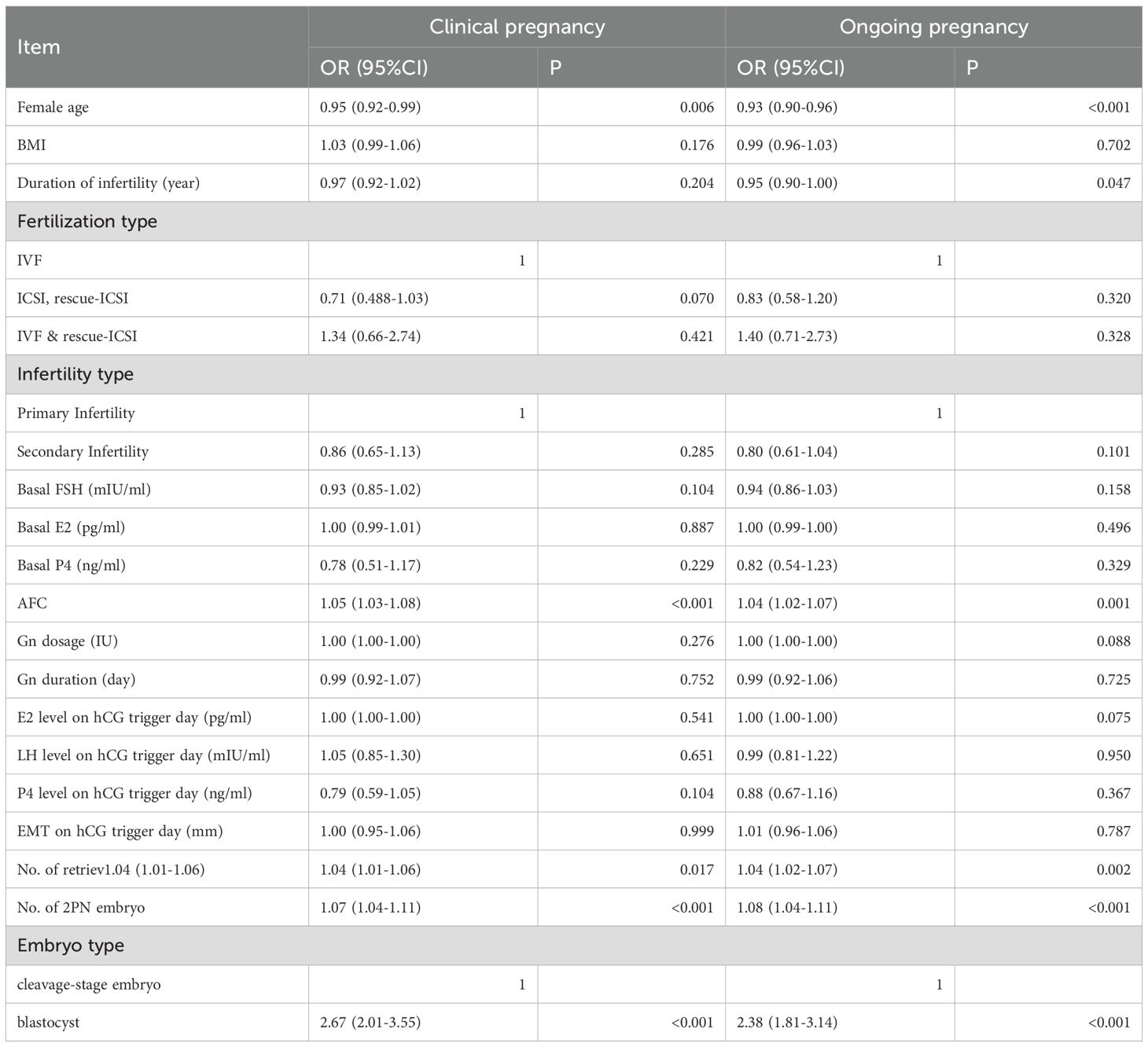Select the 0.71 (0.488-1.03) odds ratio cell

click(x=374, y=299)
